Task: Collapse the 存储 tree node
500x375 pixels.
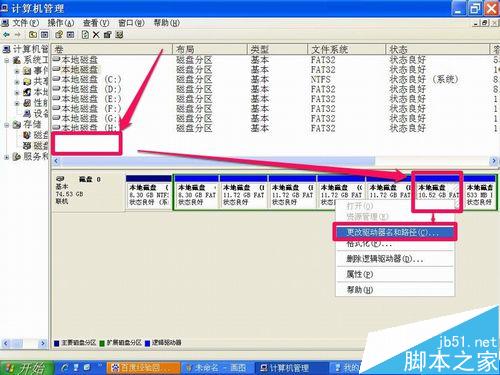Action: point(7,125)
